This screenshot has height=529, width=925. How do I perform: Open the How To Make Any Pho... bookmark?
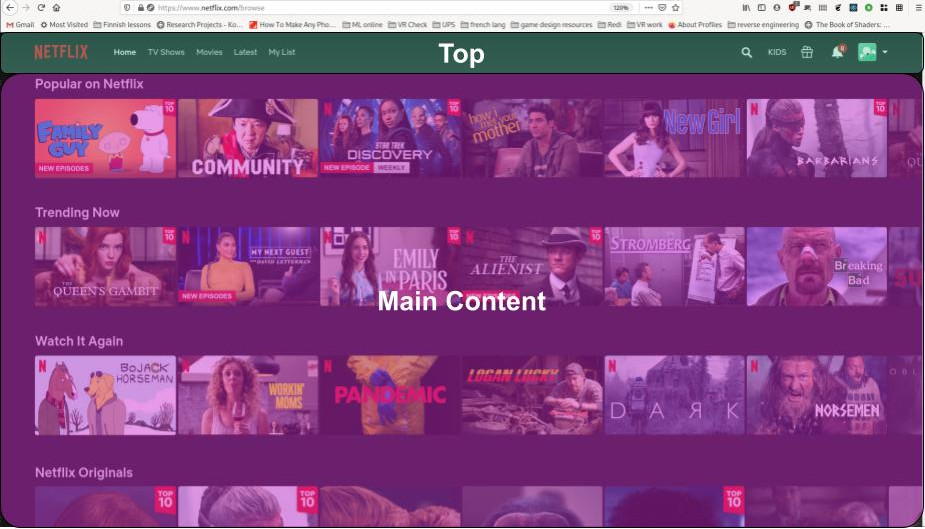pos(292,25)
